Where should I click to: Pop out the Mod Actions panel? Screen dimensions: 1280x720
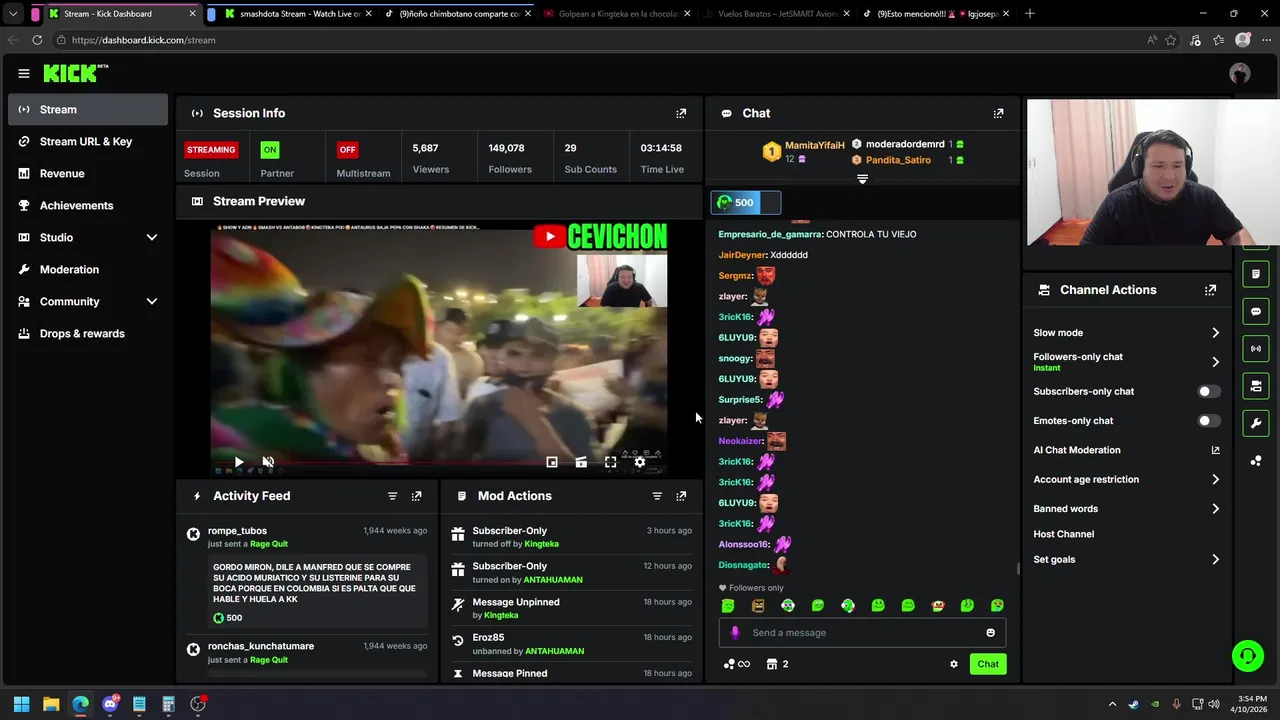(681, 496)
